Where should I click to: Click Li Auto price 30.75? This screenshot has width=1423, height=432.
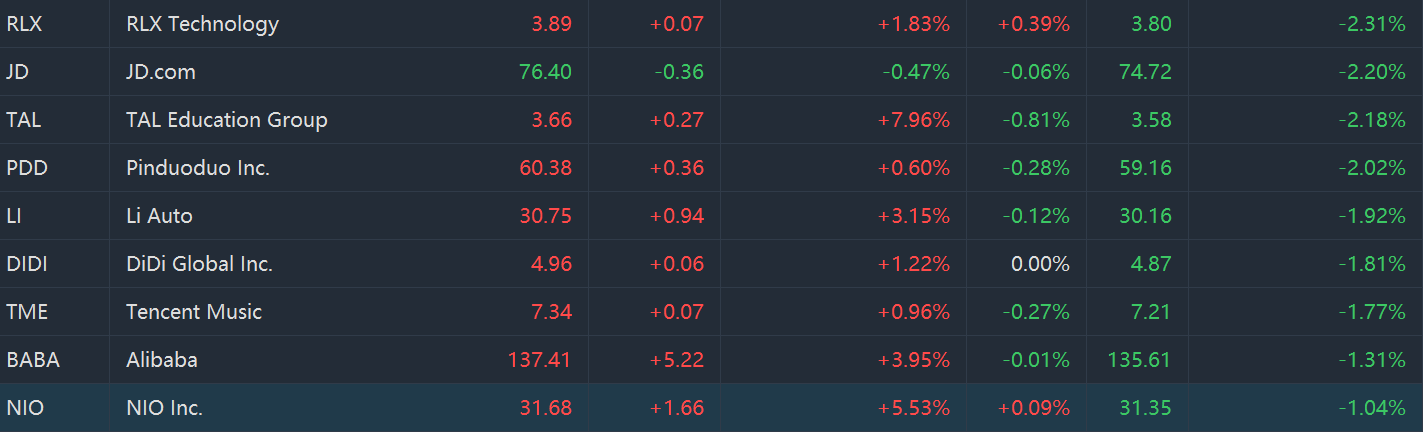(x=546, y=216)
